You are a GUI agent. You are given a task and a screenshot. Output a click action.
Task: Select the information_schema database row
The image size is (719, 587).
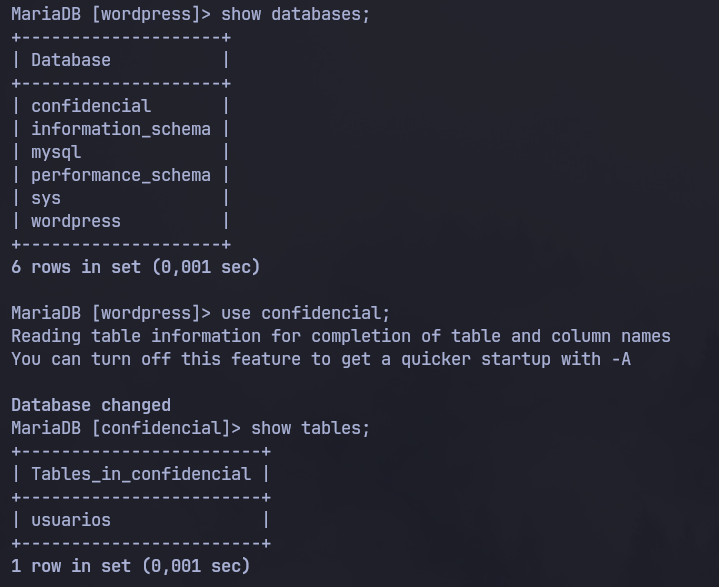[121, 129]
